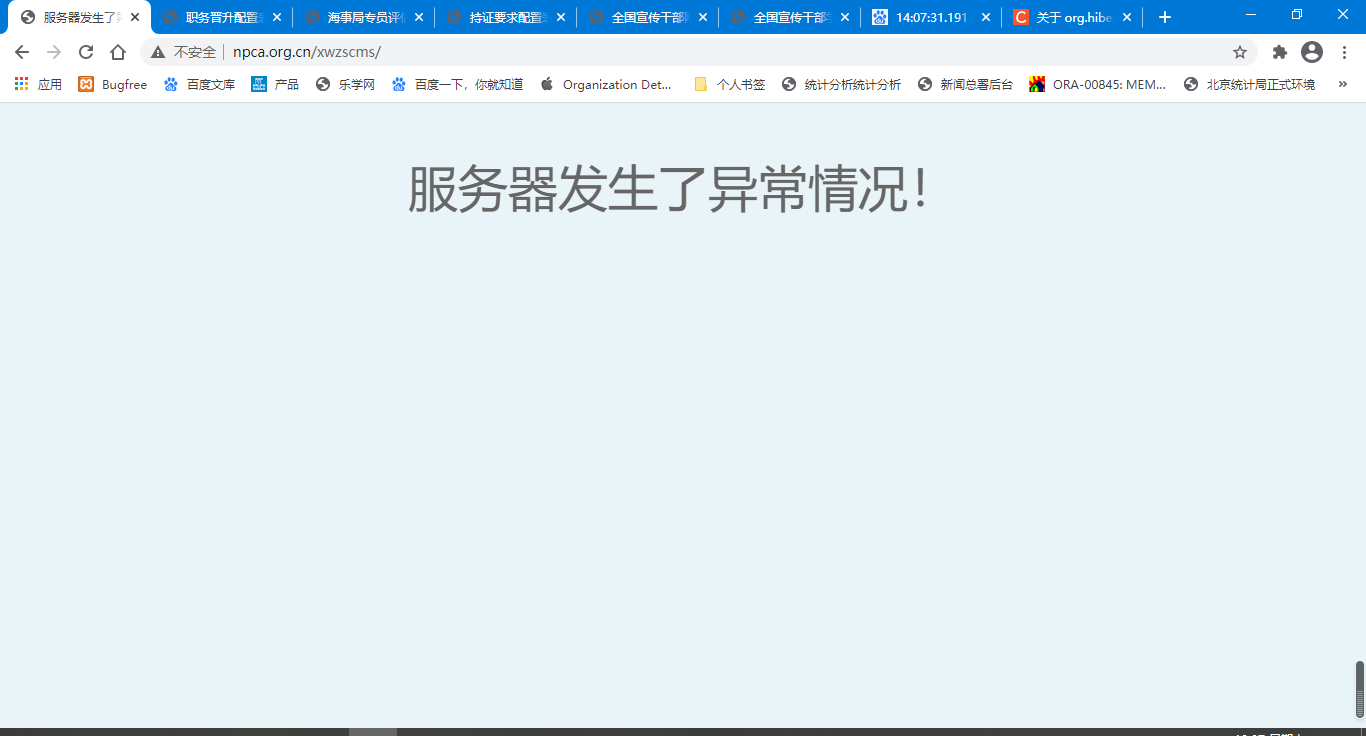
Task: Close the 关于 org.hibe tab
Action: tap(1127, 17)
